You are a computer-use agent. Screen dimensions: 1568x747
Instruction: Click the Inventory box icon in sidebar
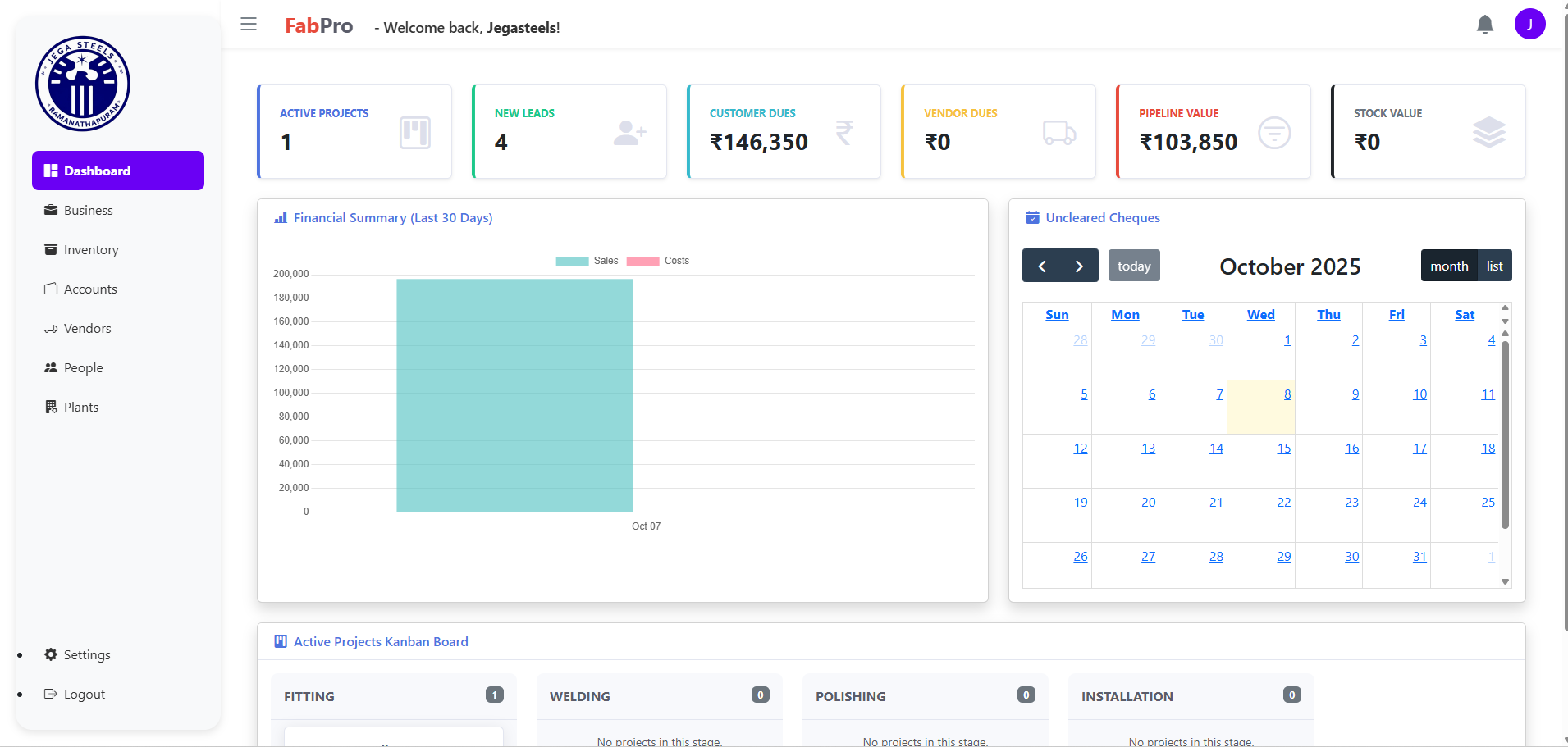(51, 249)
